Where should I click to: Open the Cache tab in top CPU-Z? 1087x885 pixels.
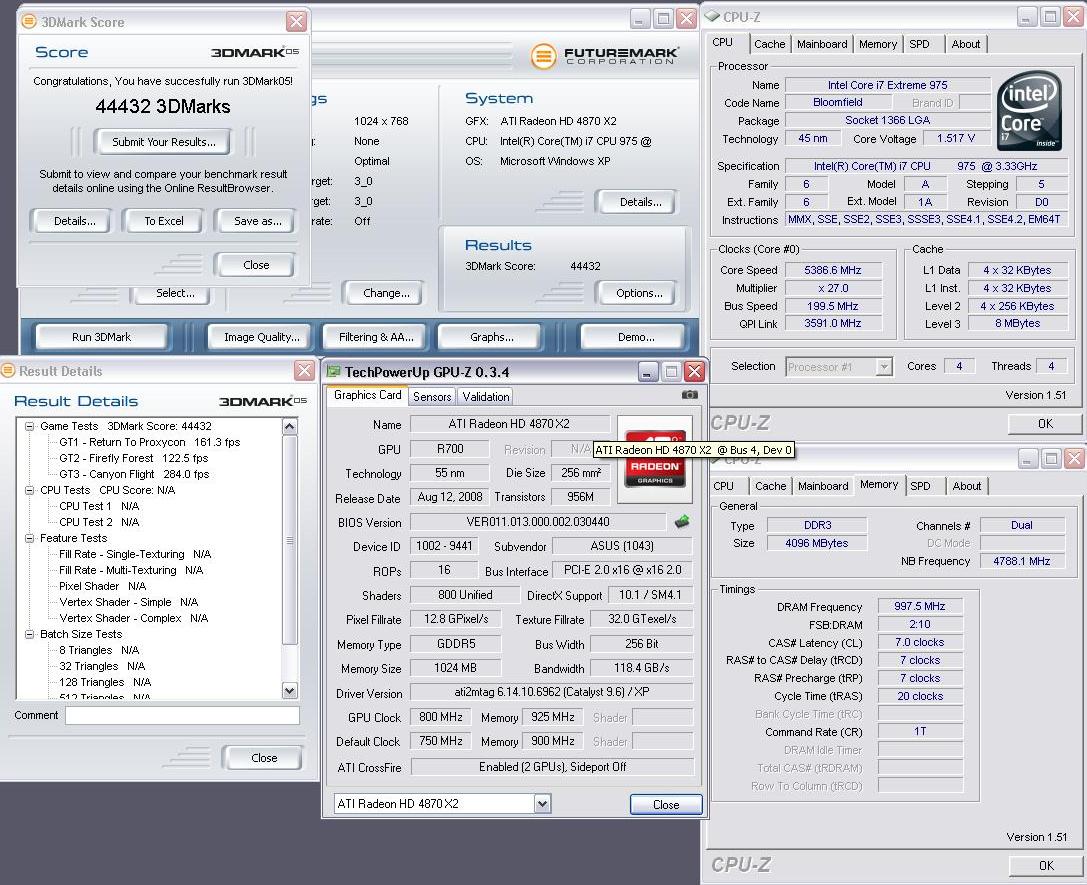769,44
